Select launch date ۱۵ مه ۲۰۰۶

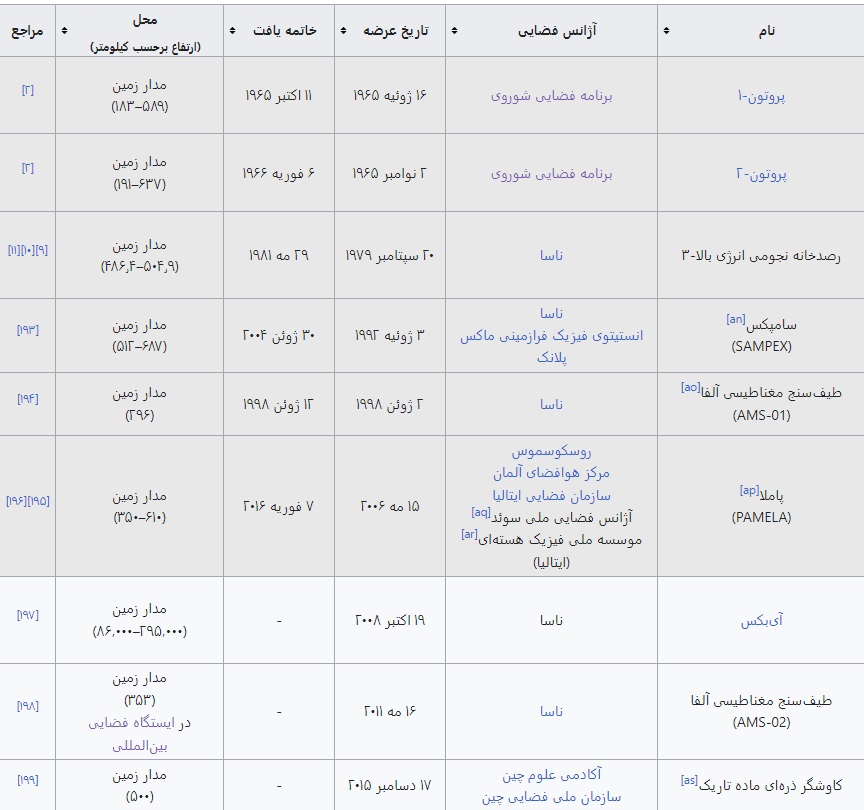pos(390,506)
